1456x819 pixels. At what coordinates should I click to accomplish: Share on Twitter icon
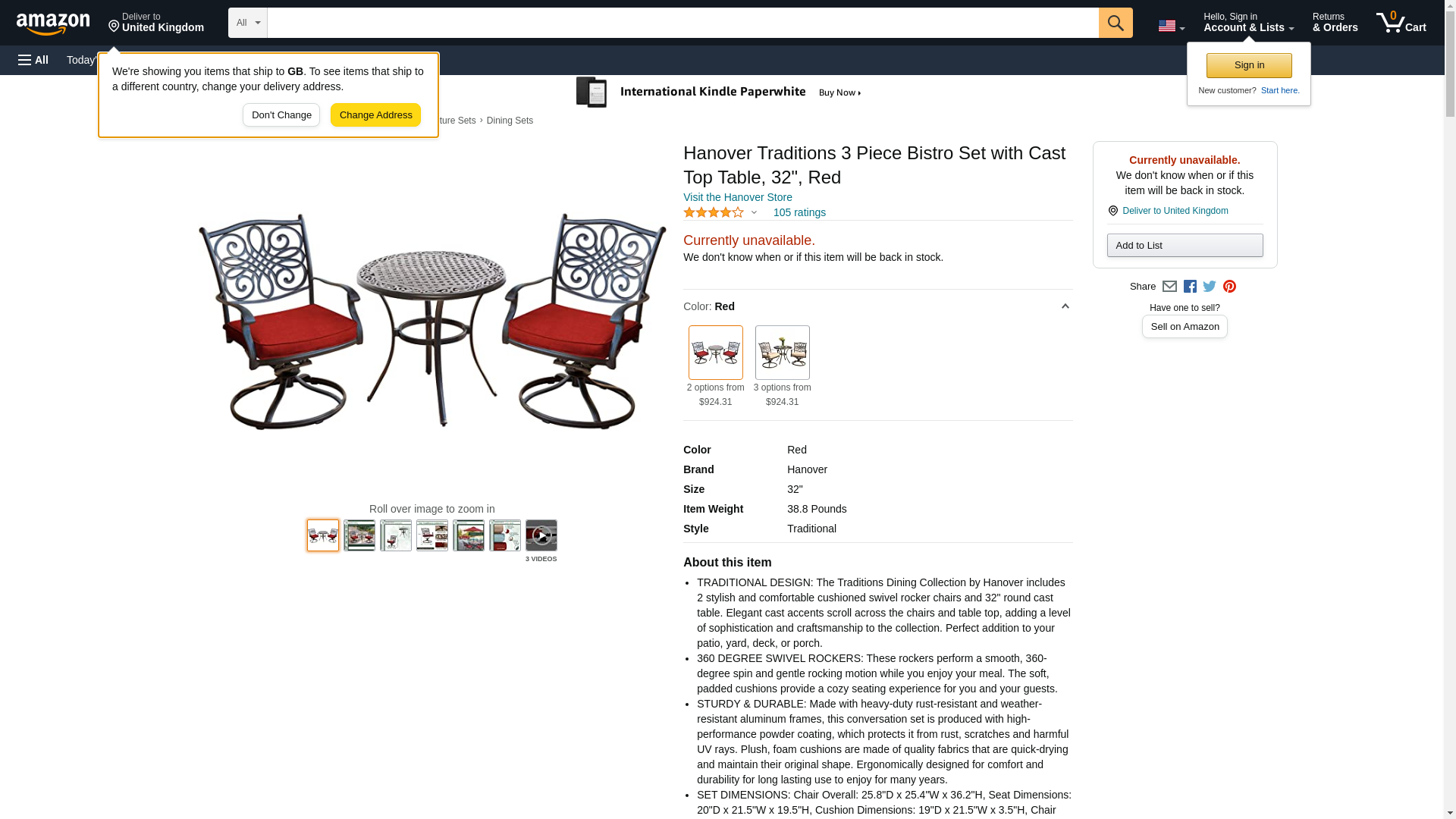(x=1210, y=287)
